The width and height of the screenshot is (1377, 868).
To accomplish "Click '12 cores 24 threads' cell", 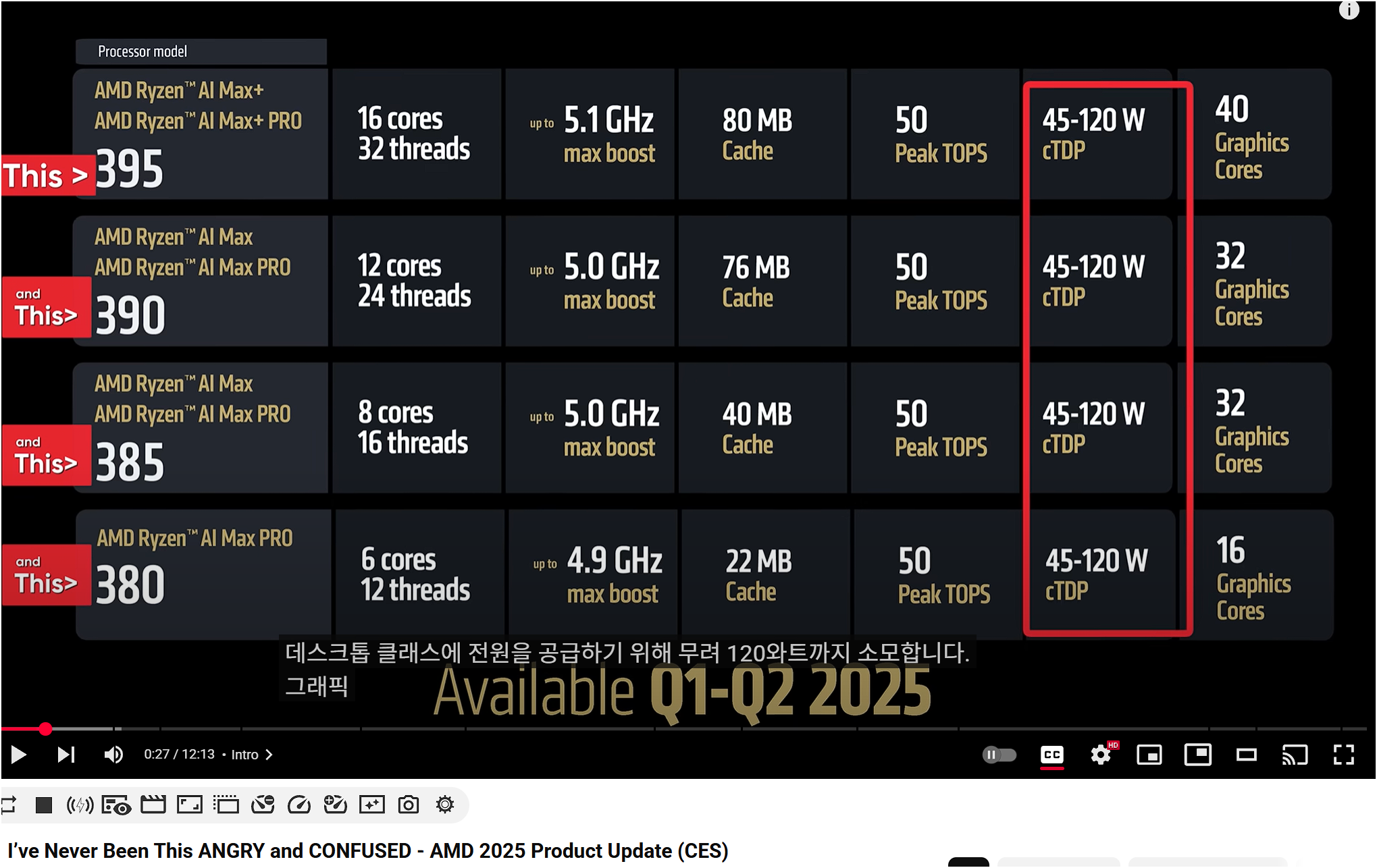I will click(417, 281).
